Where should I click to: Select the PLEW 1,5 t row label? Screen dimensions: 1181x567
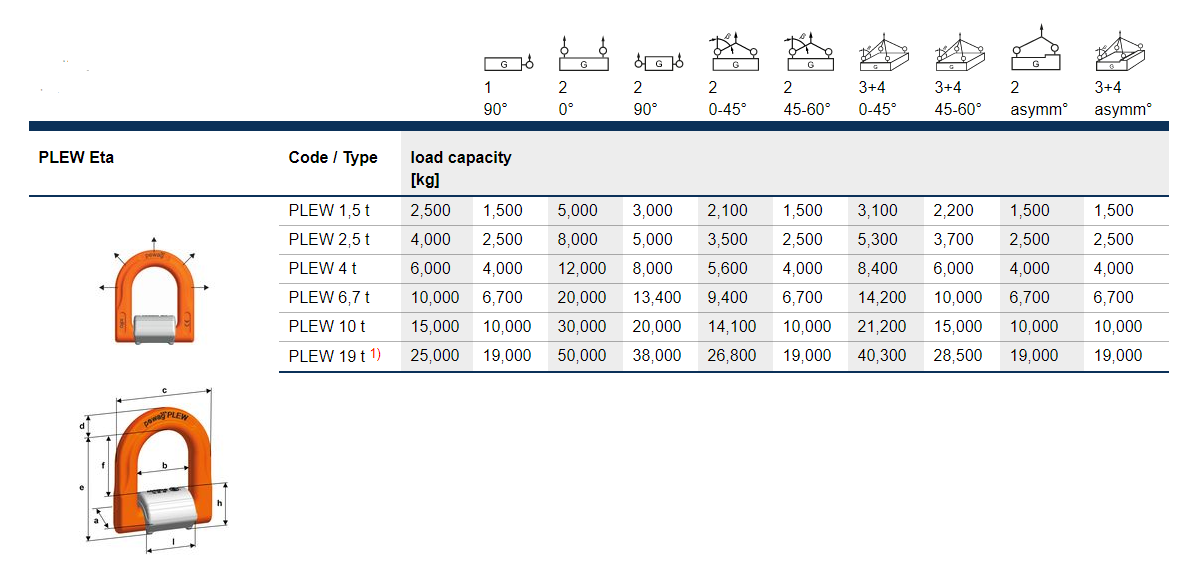click(x=328, y=211)
